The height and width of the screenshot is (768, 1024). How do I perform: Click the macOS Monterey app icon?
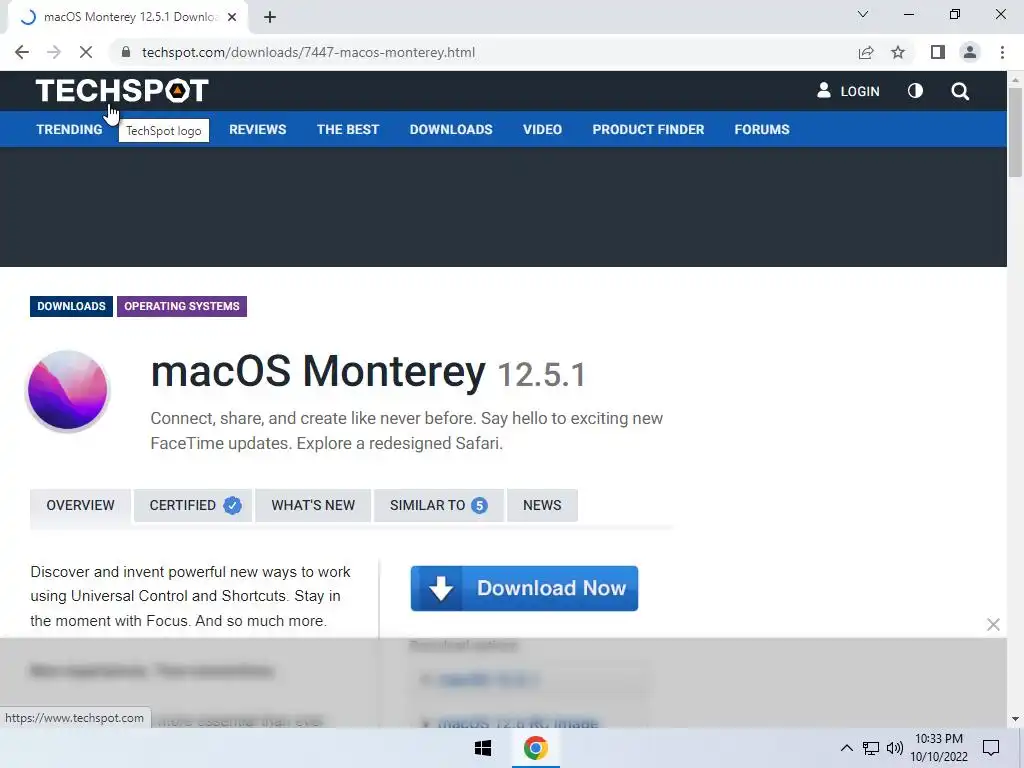pyautogui.click(x=67, y=391)
